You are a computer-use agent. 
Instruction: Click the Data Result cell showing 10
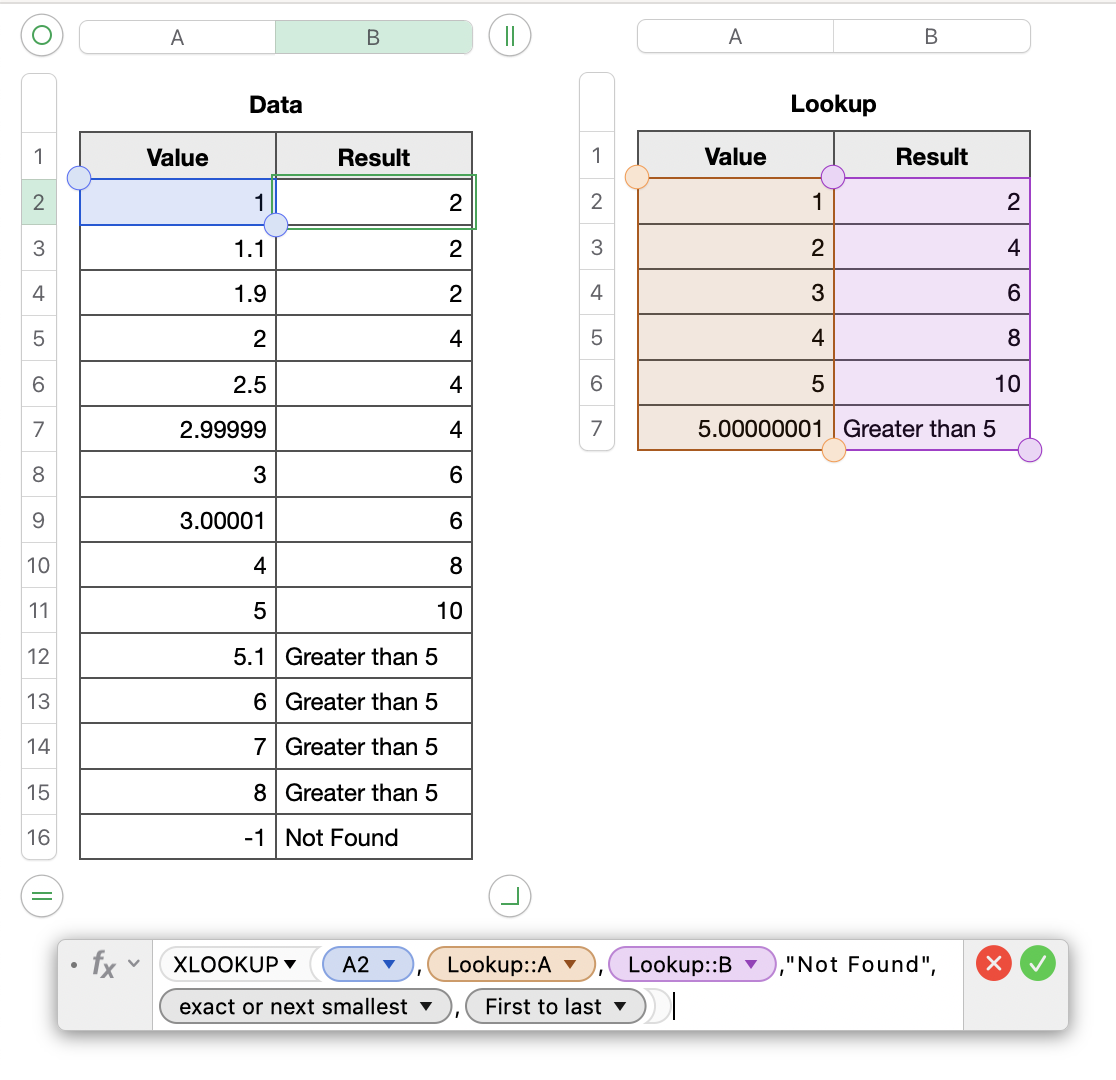(x=374, y=610)
